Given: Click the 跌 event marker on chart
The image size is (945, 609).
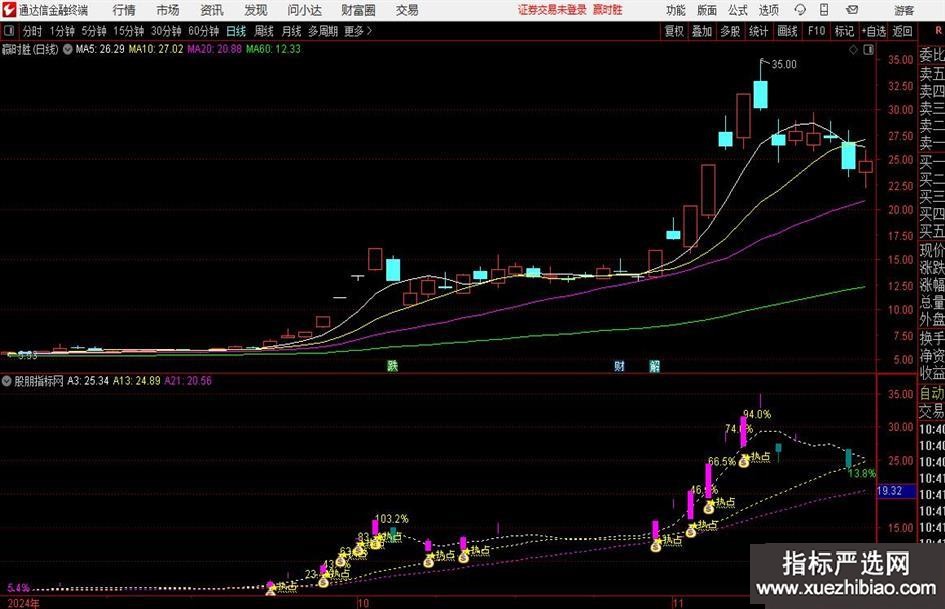Looking at the screenshot, I should (392, 365).
